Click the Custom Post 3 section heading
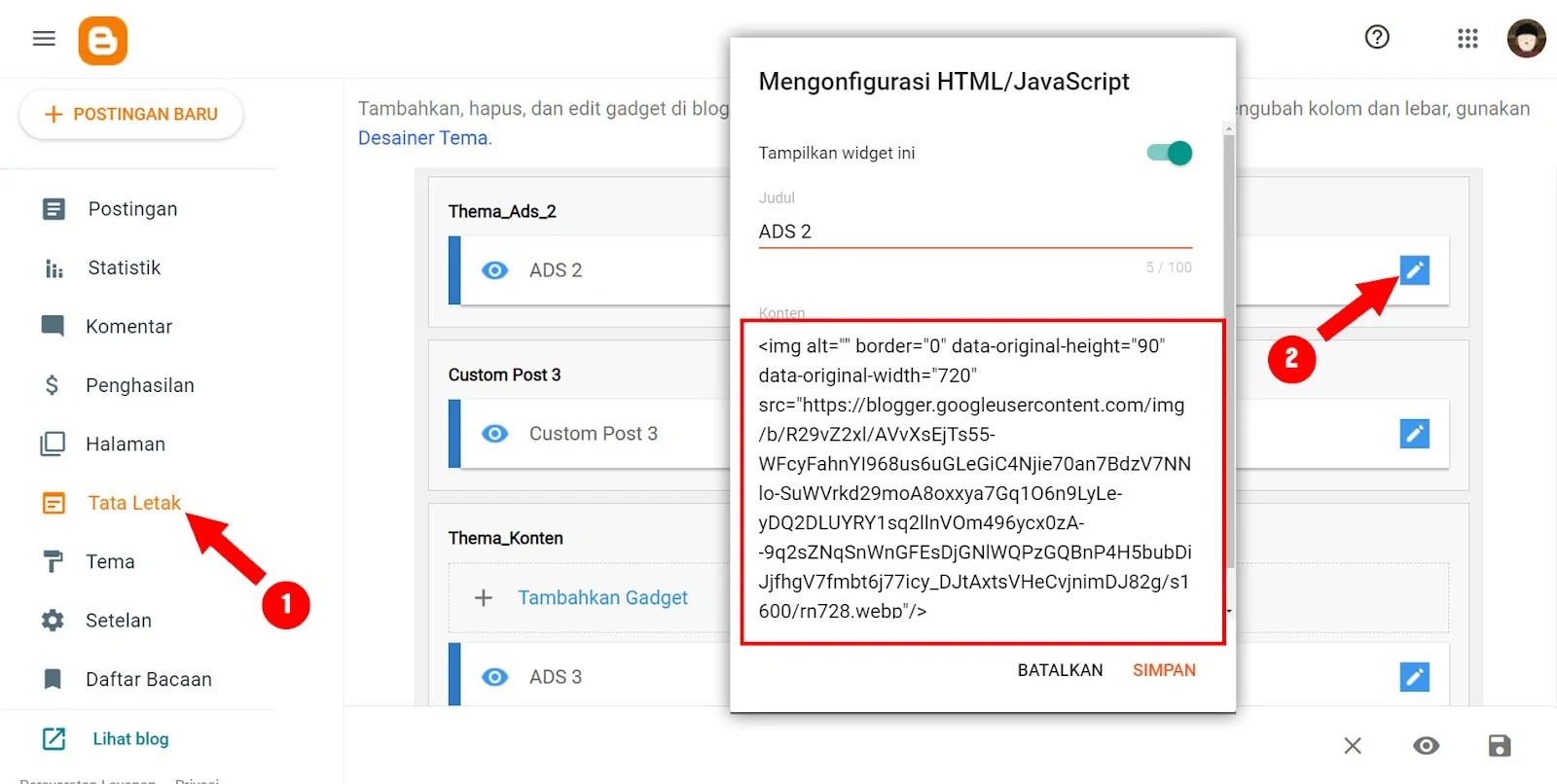The image size is (1557, 784). [504, 374]
